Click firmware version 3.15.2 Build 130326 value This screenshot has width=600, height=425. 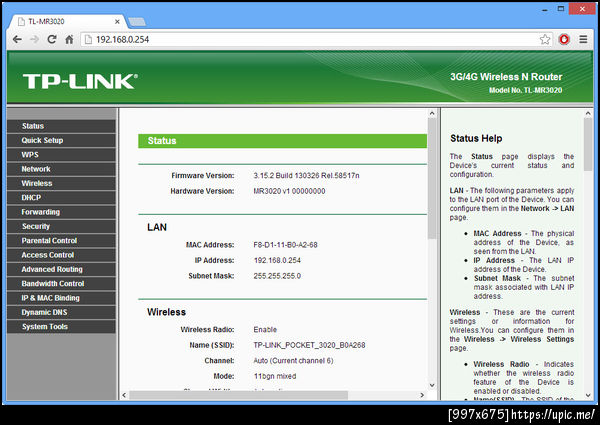tap(306, 176)
